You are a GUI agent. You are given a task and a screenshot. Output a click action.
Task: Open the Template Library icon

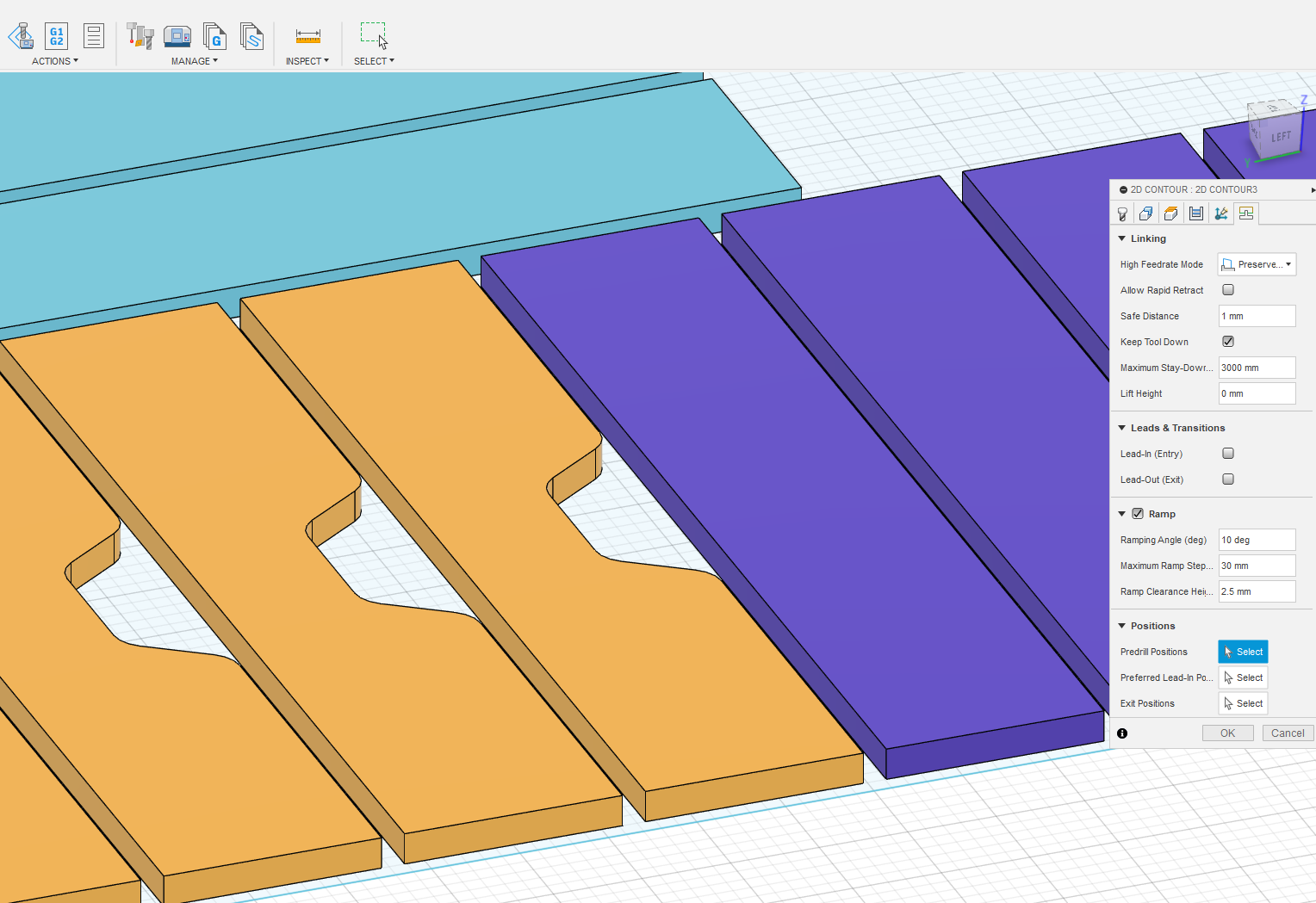[x=251, y=36]
